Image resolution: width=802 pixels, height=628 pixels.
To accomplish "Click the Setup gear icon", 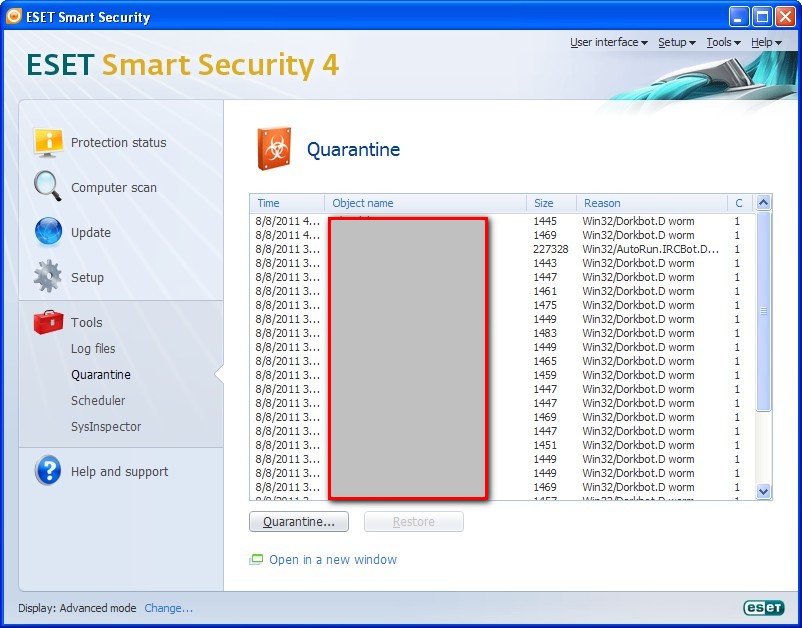I will point(46,277).
